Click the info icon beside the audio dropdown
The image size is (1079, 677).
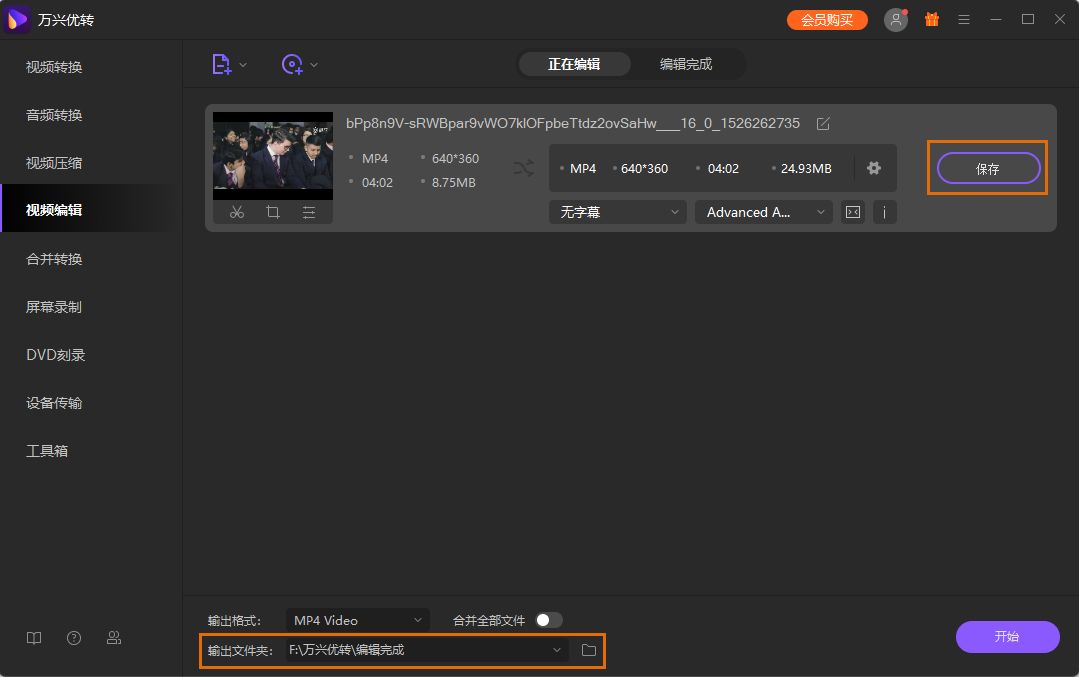[884, 212]
